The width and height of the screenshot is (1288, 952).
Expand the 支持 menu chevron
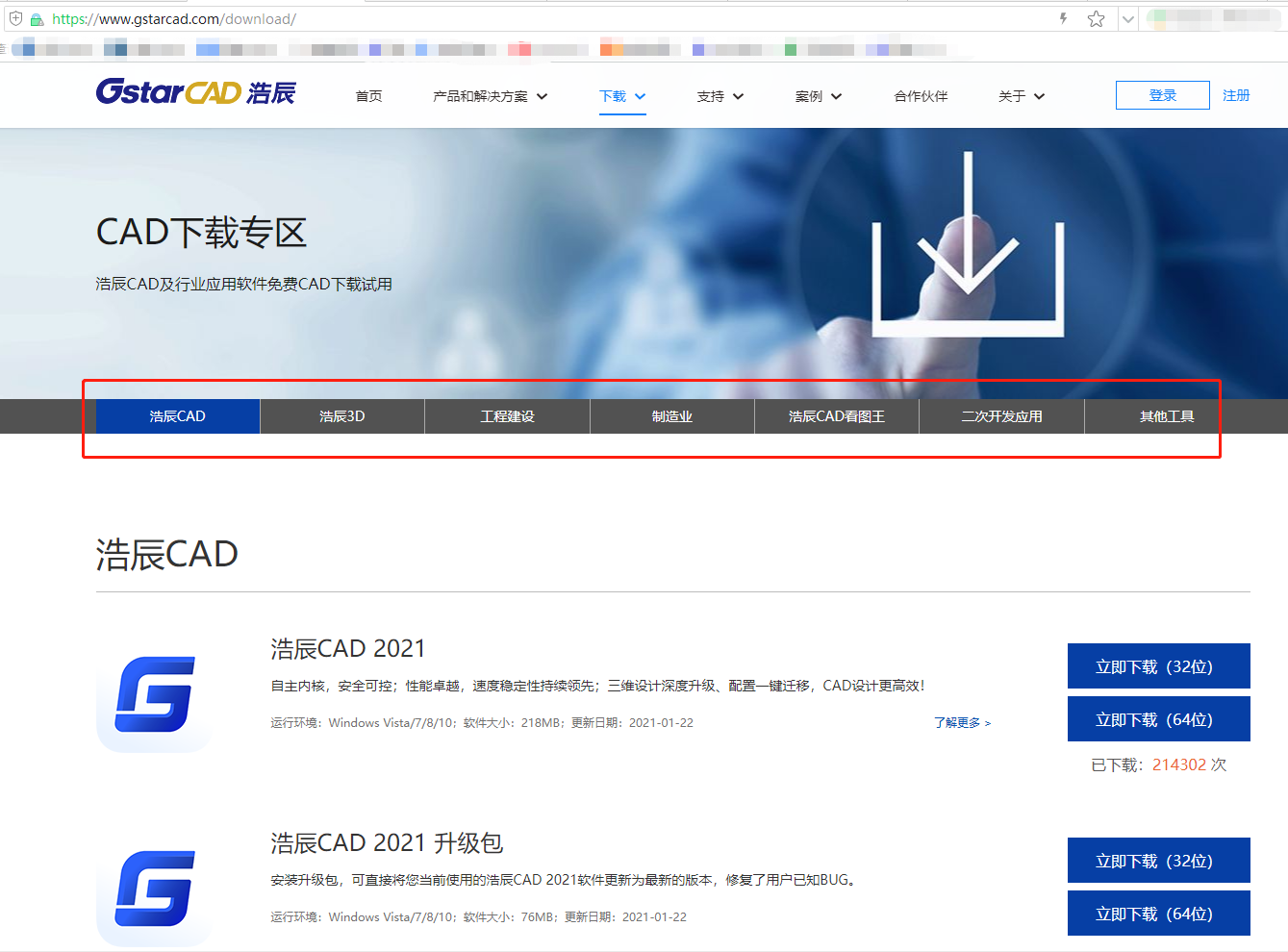click(738, 96)
